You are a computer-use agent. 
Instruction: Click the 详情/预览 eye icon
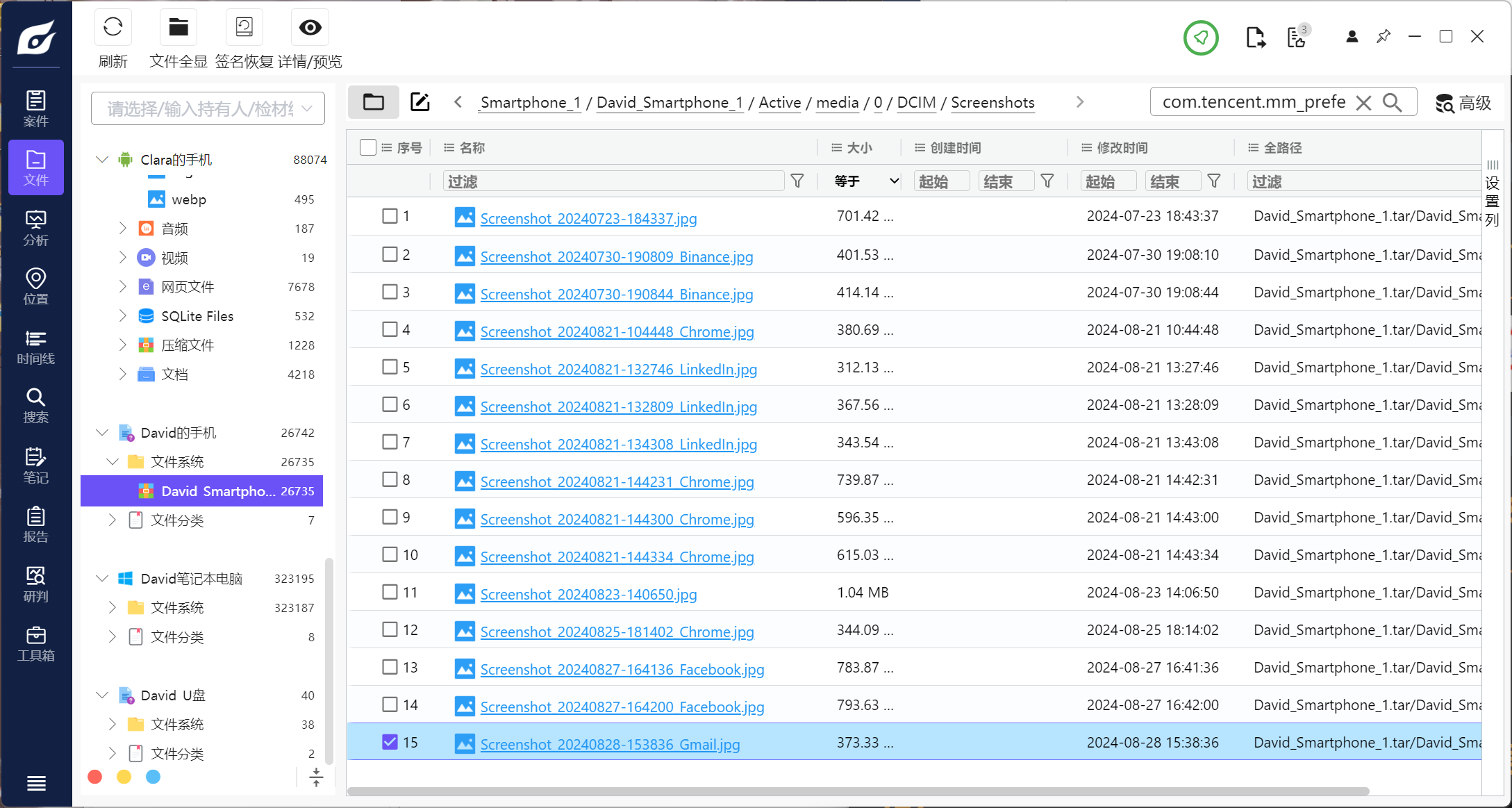pos(310,28)
